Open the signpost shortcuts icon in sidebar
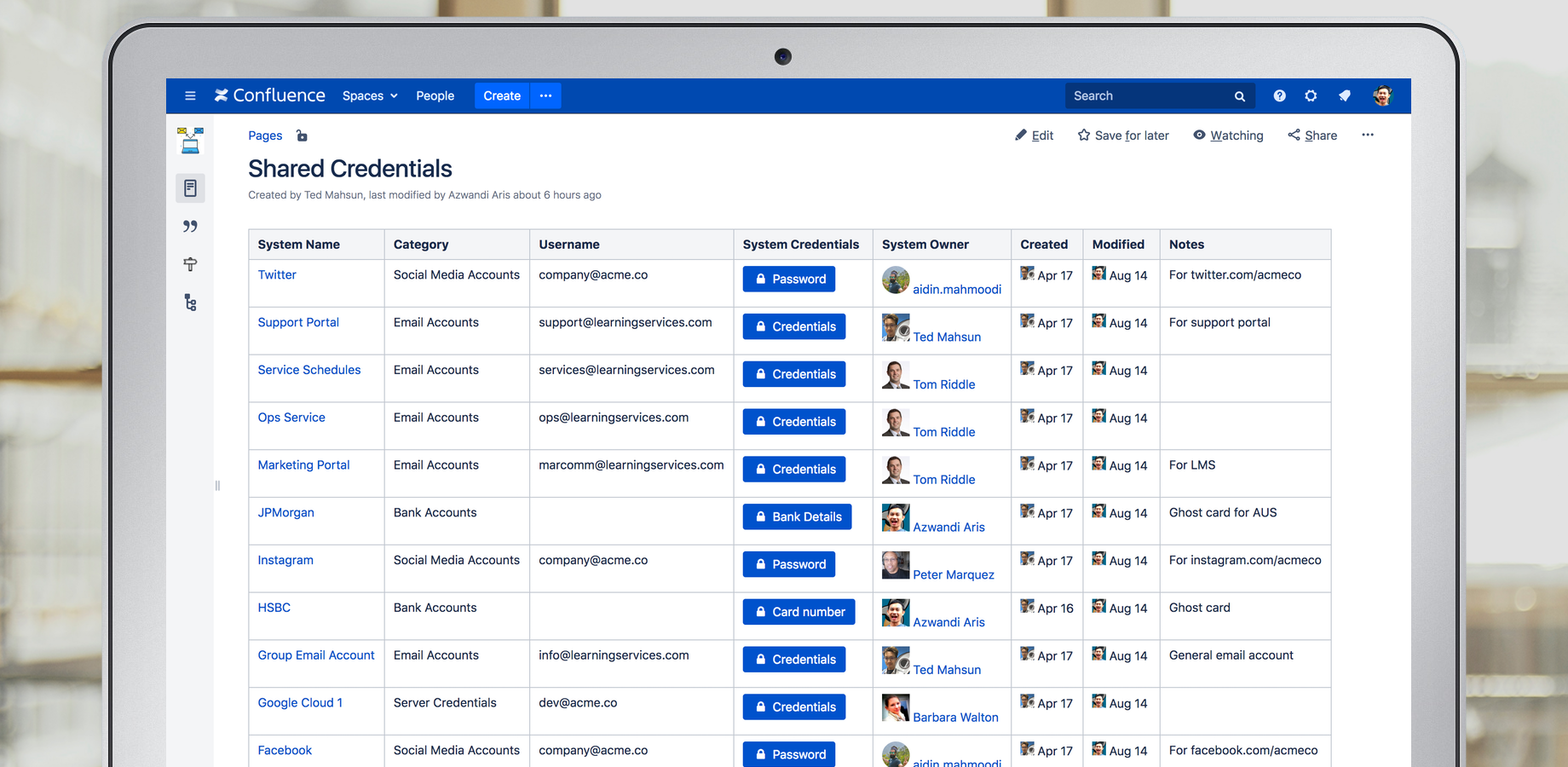Screen dimensions: 1568x767 pyautogui.click(x=190, y=264)
